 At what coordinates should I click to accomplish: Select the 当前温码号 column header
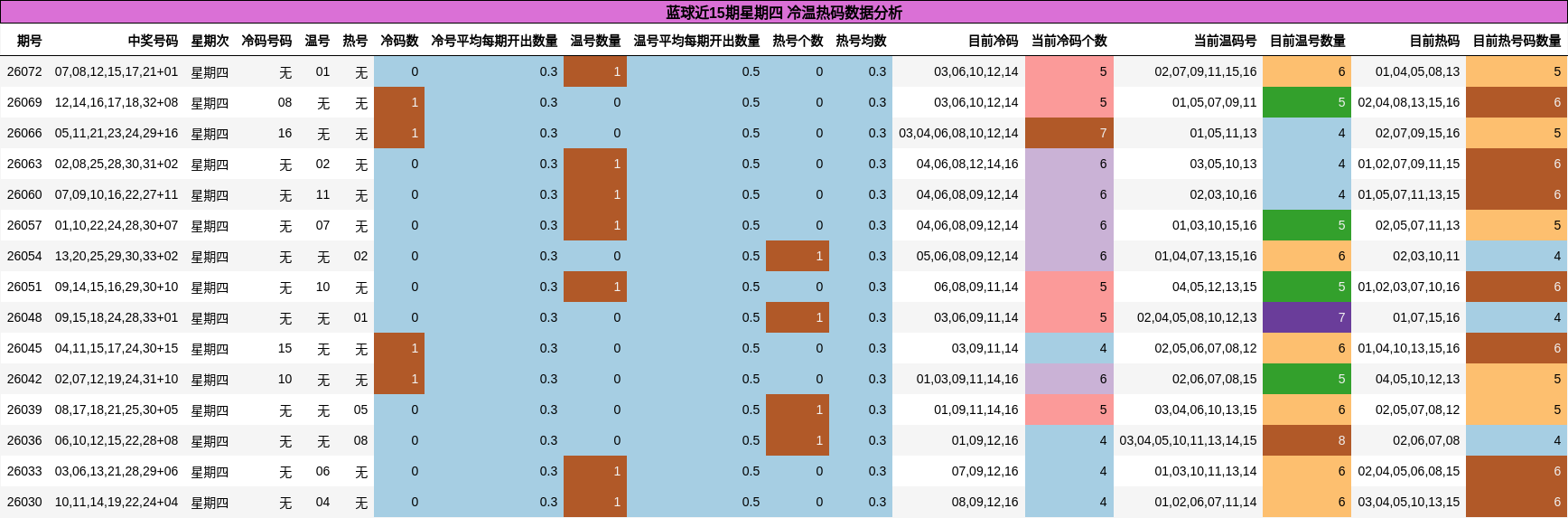coord(1225,41)
